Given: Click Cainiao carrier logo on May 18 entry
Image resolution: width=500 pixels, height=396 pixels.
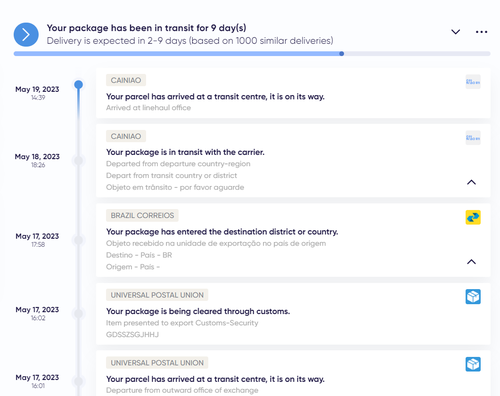Looking at the screenshot, I should (x=473, y=138).
